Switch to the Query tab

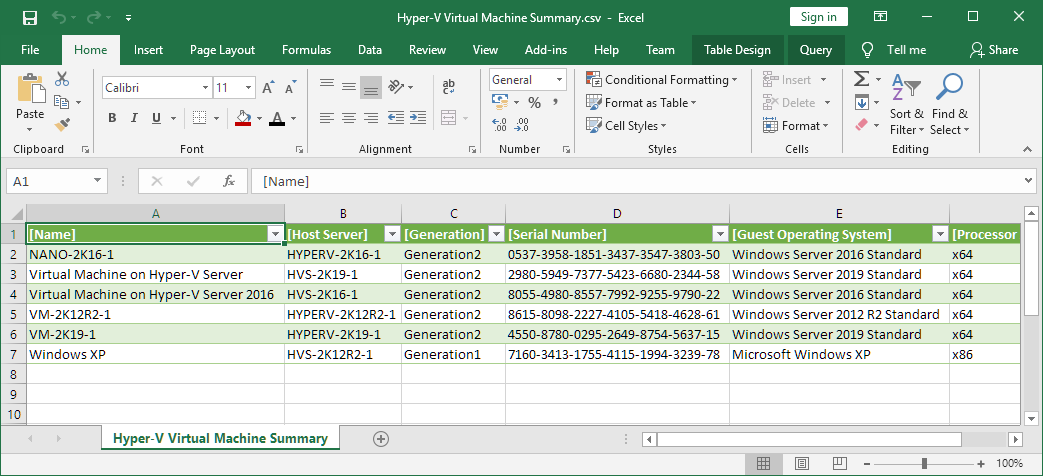[x=816, y=50]
